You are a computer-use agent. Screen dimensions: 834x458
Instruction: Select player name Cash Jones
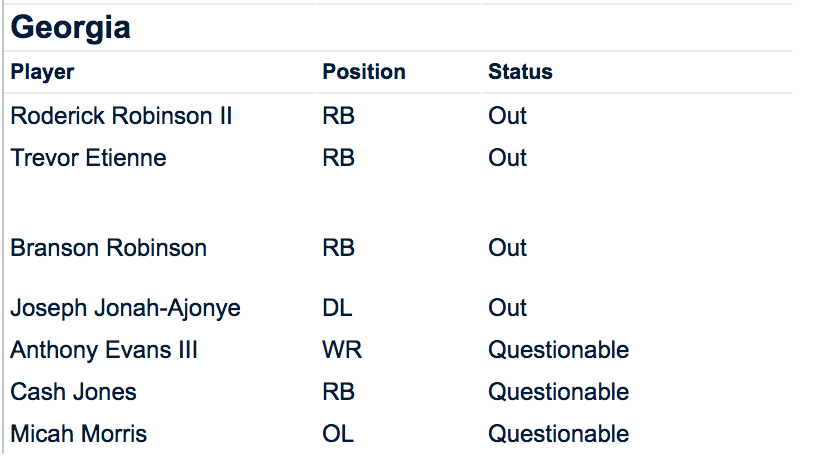[x=73, y=392]
